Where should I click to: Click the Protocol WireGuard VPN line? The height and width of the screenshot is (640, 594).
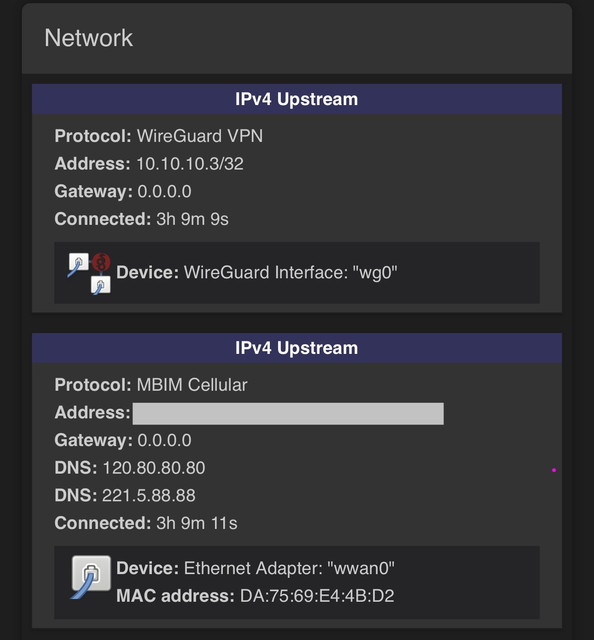(159, 136)
